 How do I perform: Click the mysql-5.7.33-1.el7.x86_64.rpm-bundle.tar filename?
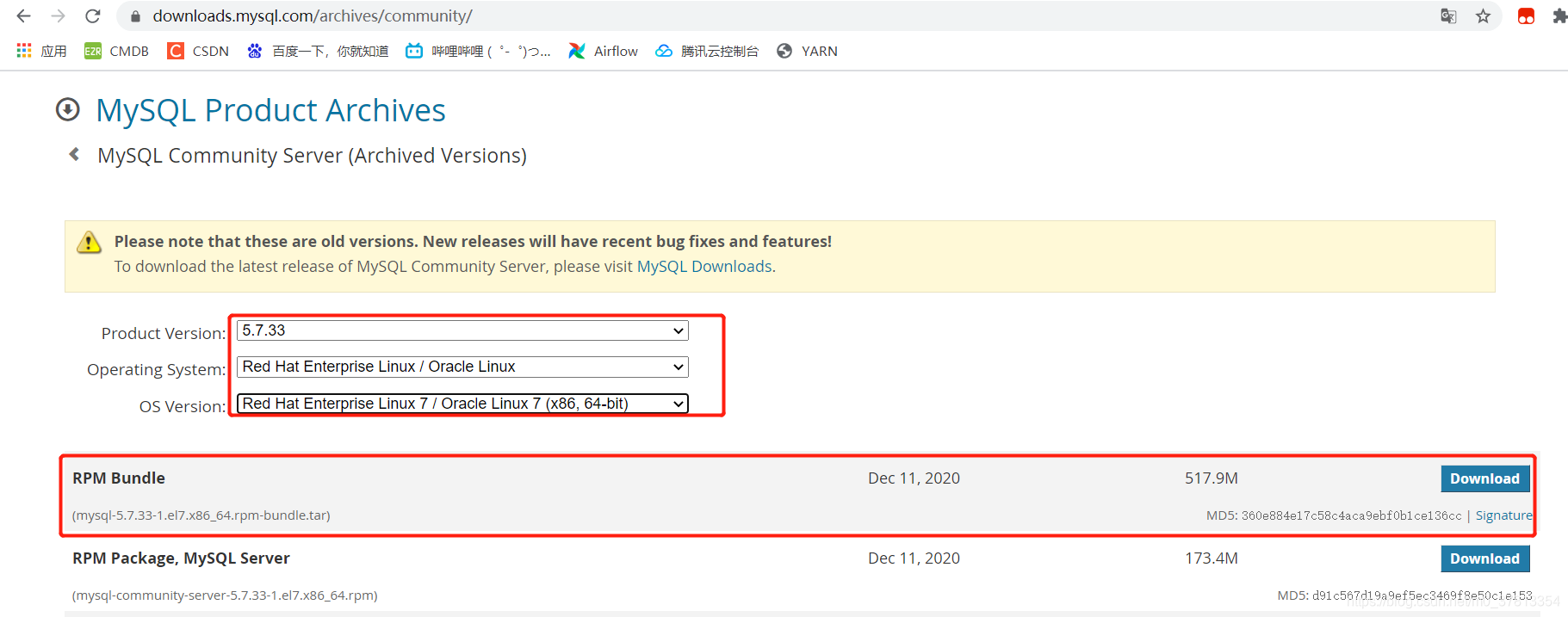(201, 515)
